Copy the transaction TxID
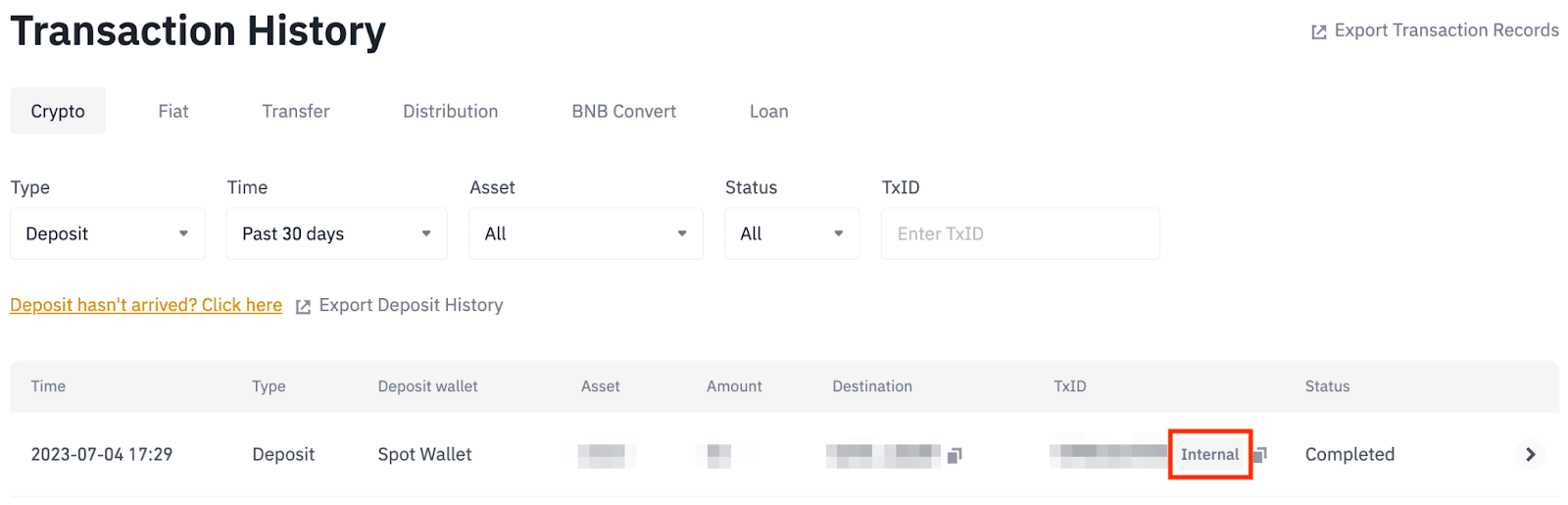Image resolution: width=1568 pixels, height=505 pixels. (1261, 454)
